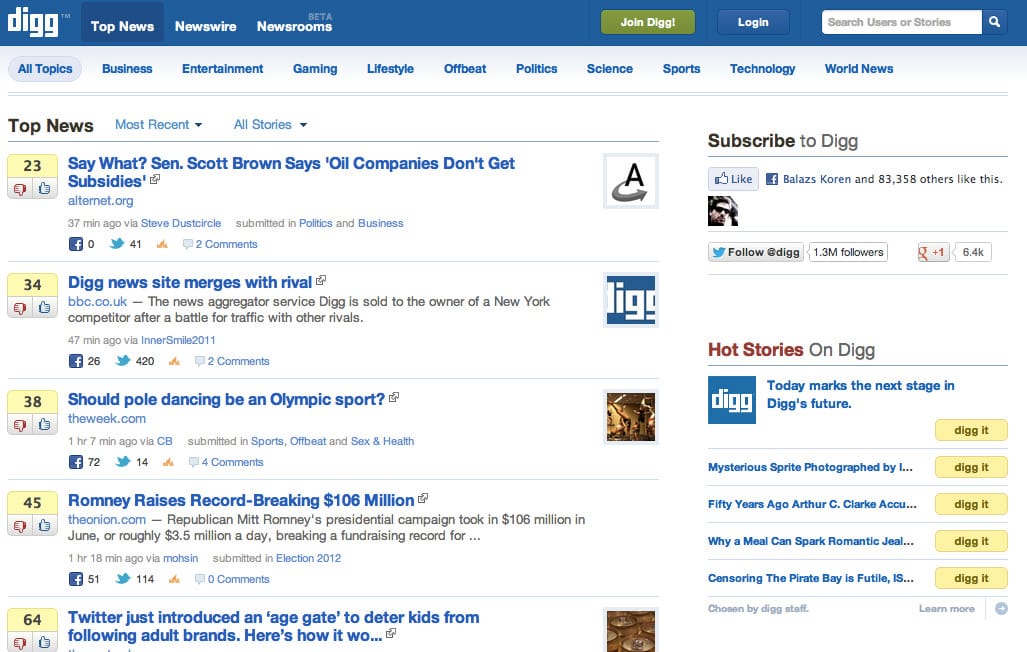Select the Technology topic
The image size is (1027, 652).
(762, 69)
